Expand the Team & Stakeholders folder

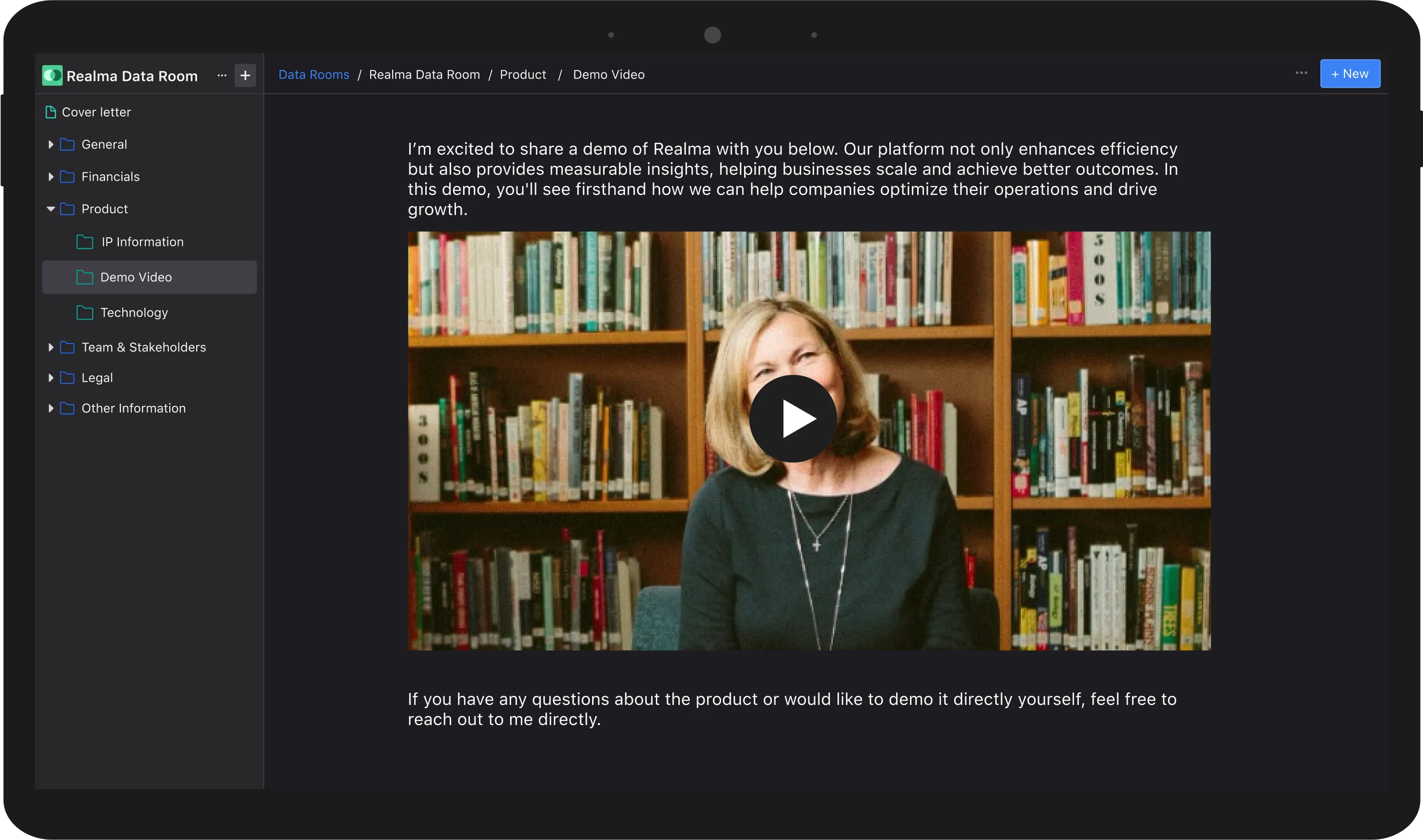point(50,347)
